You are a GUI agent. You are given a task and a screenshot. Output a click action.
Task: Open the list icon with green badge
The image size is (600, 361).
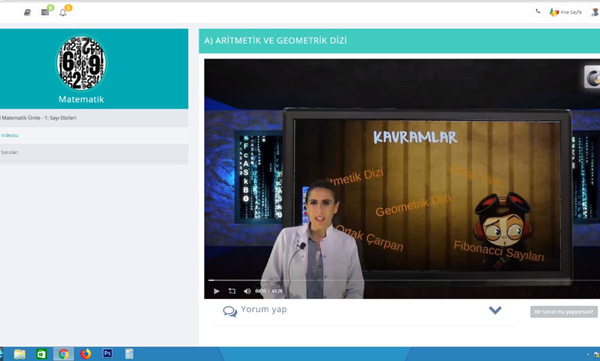45,12
